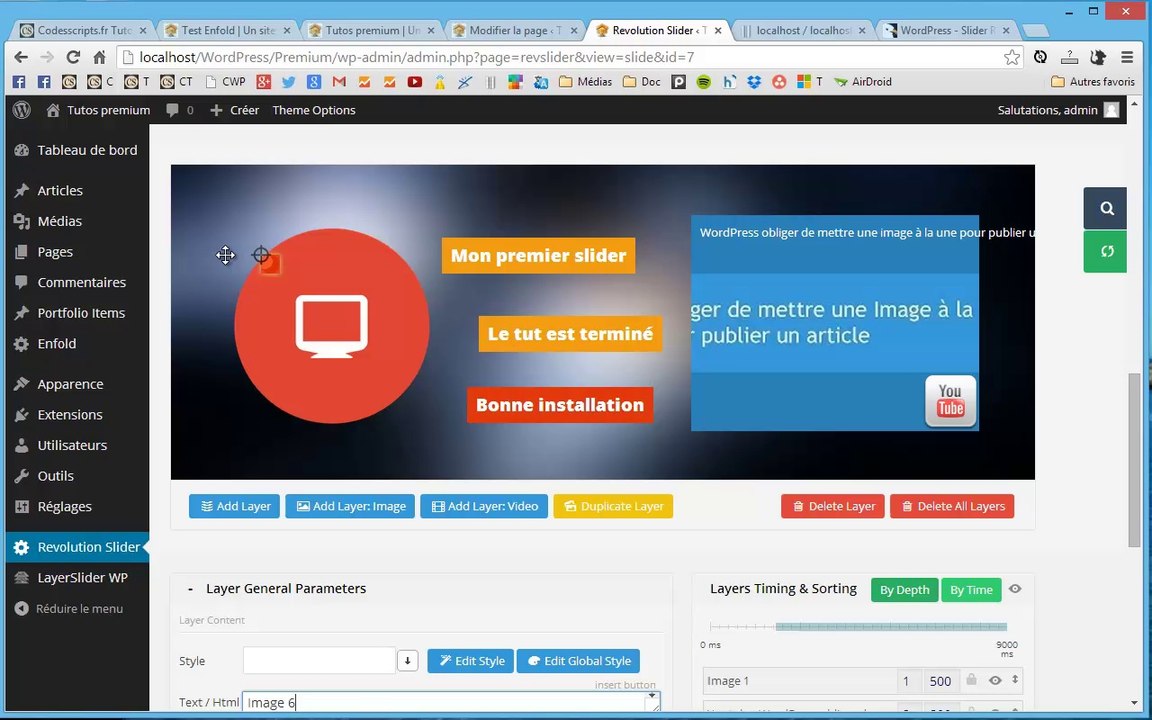Open the CWP bookmark
The height and width of the screenshot is (720, 1152).
226,82
